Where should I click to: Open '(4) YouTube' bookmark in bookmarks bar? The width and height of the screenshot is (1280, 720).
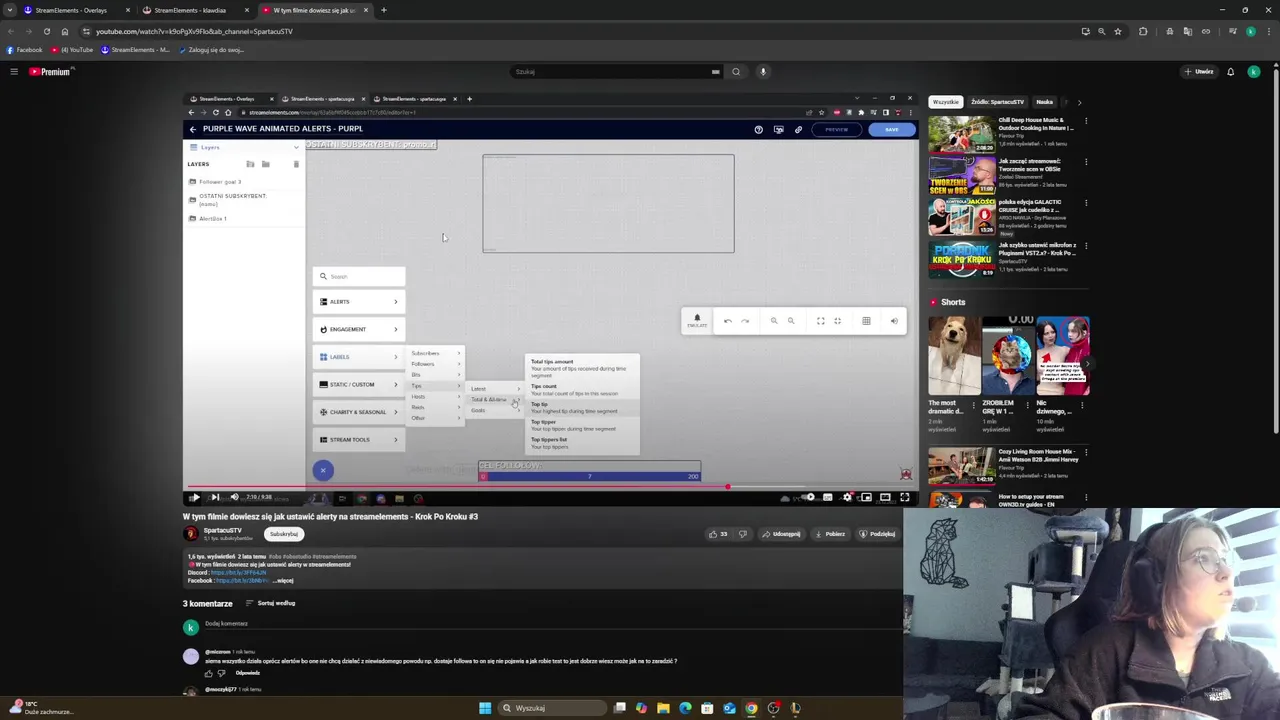(x=72, y=50)
